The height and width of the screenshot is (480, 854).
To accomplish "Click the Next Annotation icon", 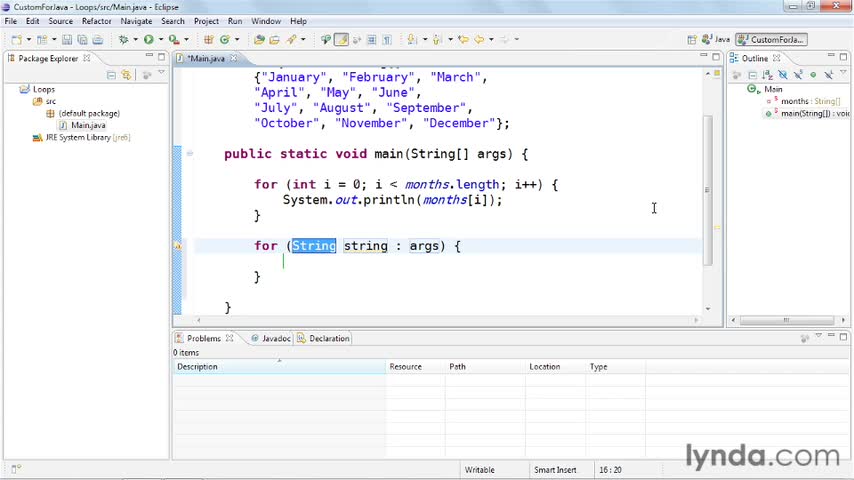I will [412, 40].
